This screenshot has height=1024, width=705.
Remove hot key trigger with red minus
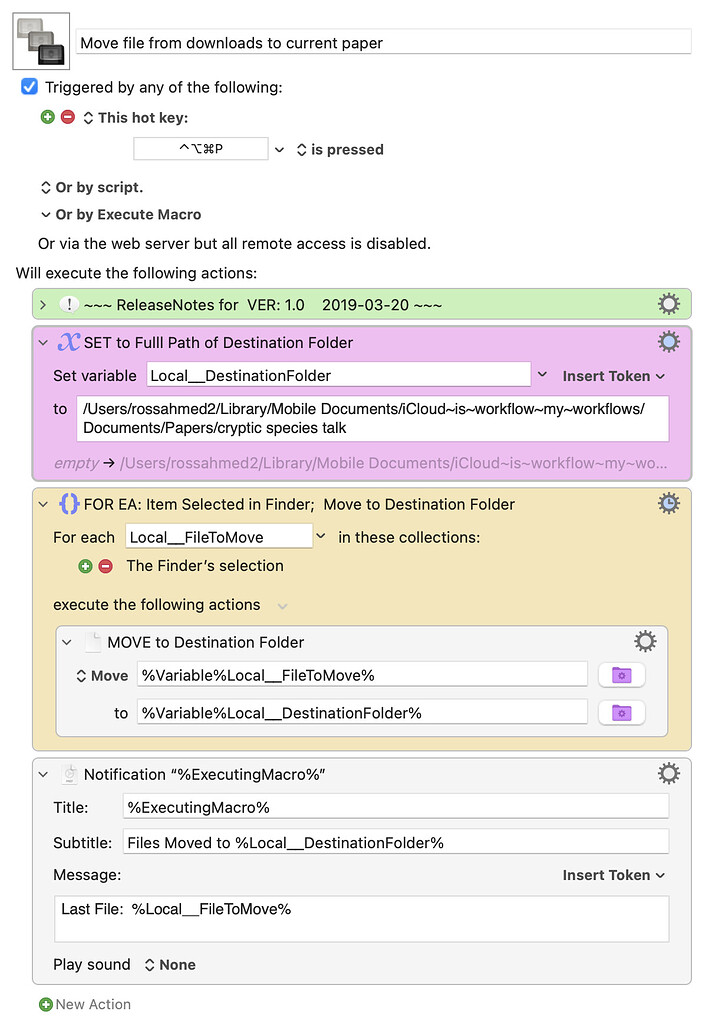pyautogui.click(x=67, y=117)
